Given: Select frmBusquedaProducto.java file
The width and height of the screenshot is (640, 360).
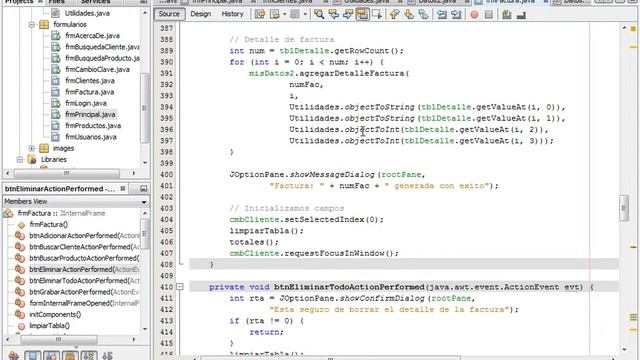Looking at the screenshot, I should tap(102, 58).
